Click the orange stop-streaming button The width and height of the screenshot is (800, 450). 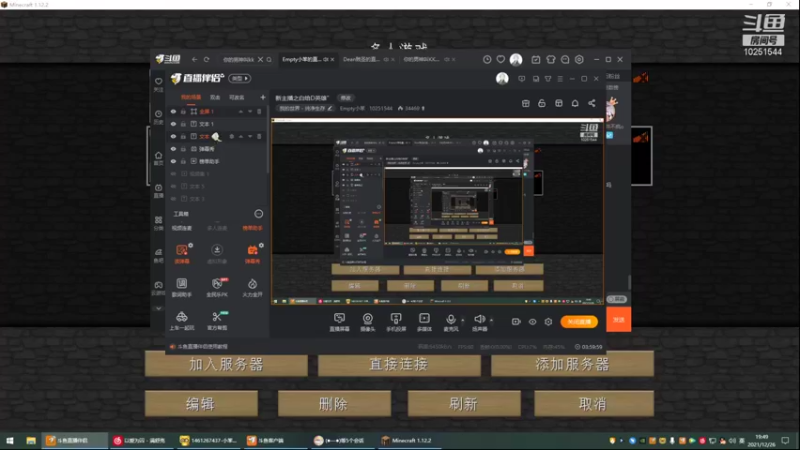click(579, 321)
